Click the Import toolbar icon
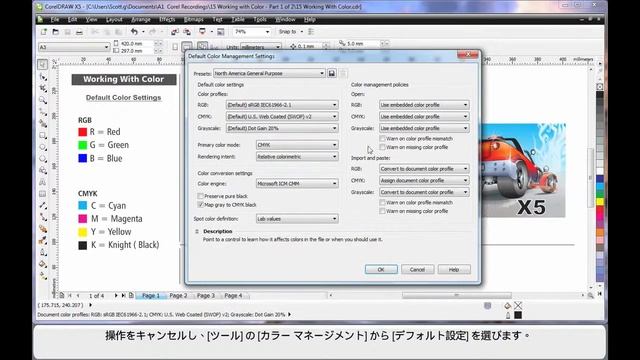Screen dimensions: 640x360 tap(175, 32)
